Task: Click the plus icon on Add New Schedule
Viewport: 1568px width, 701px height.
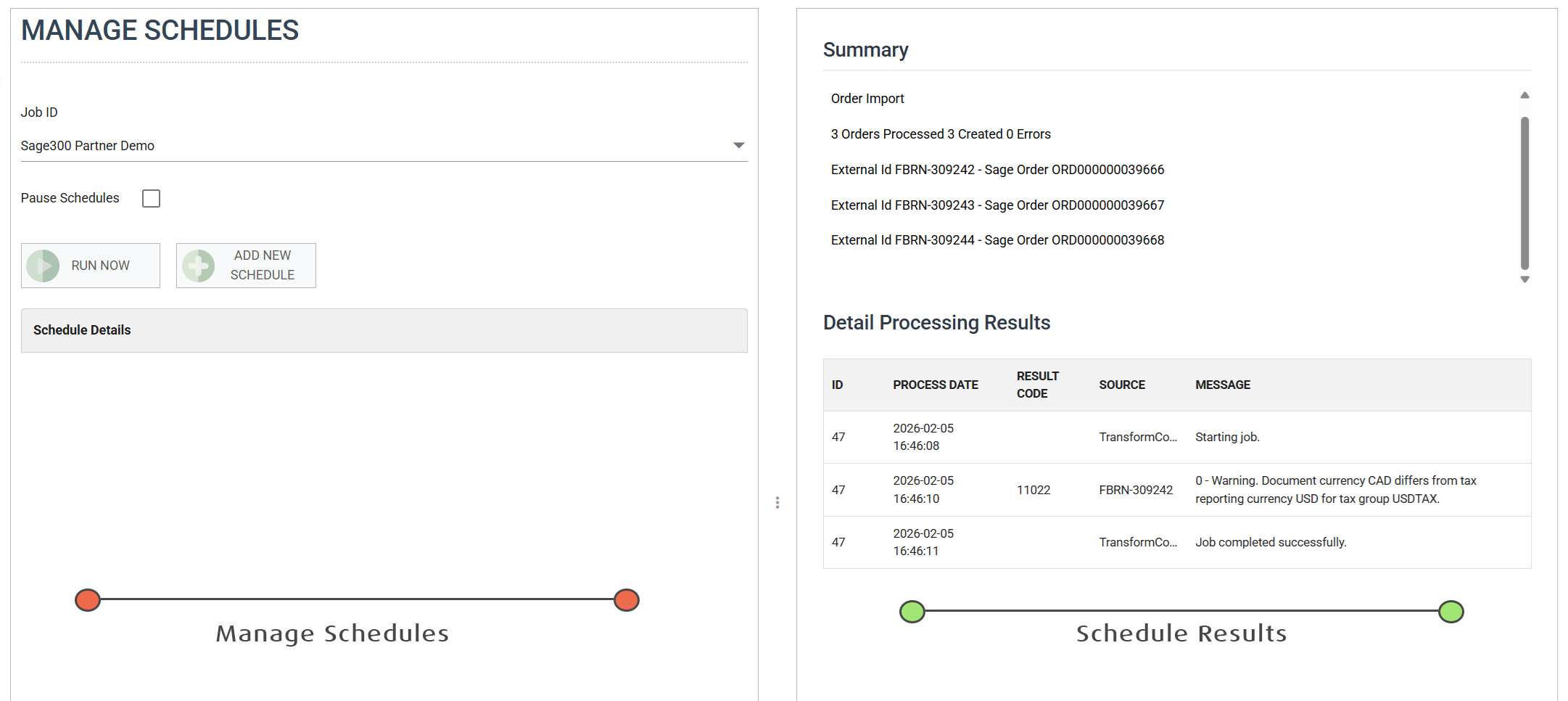Action: (x=198, y=266)
